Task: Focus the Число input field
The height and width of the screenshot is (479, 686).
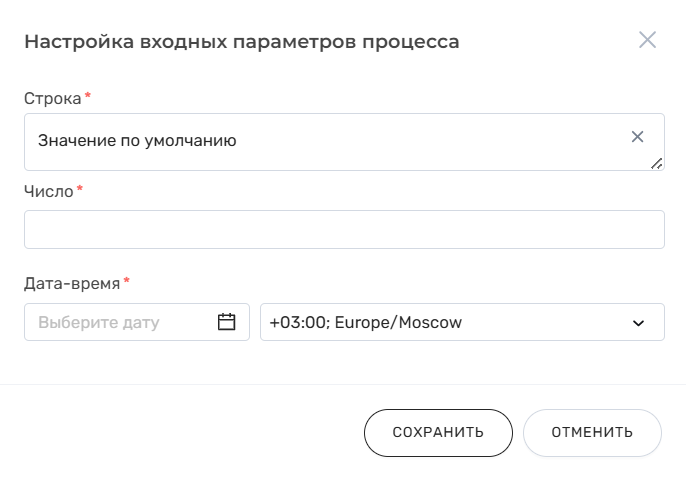Action: [x=344, y=230]
